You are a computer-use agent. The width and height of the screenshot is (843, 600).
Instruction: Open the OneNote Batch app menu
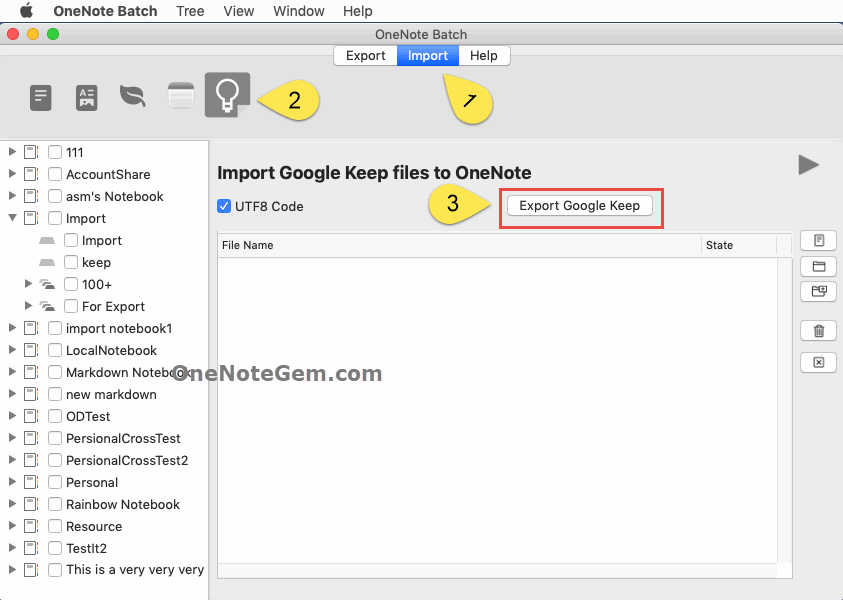(x=105, y=11)
